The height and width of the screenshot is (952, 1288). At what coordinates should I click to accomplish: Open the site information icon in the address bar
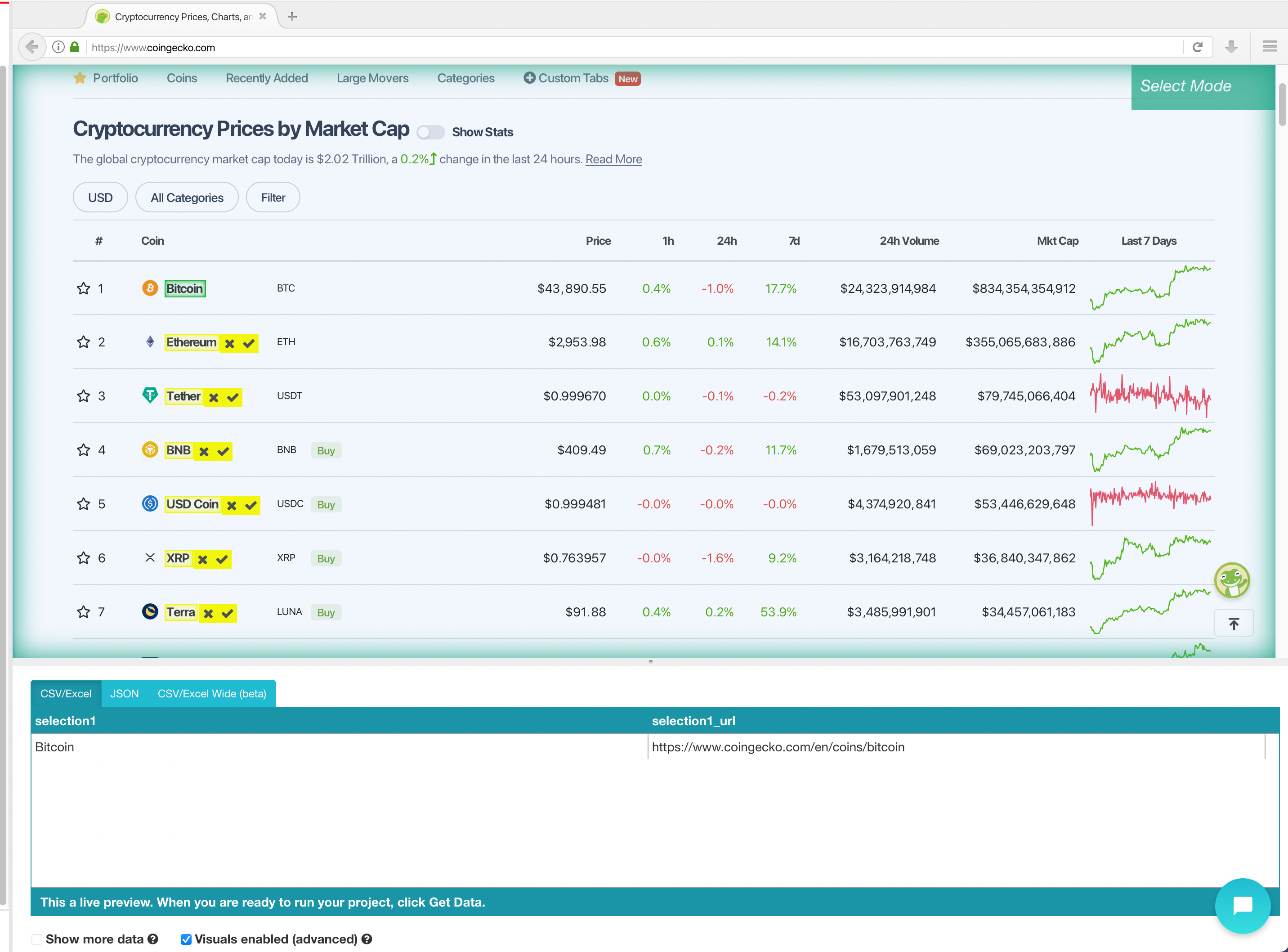click(x=58, y=47)
